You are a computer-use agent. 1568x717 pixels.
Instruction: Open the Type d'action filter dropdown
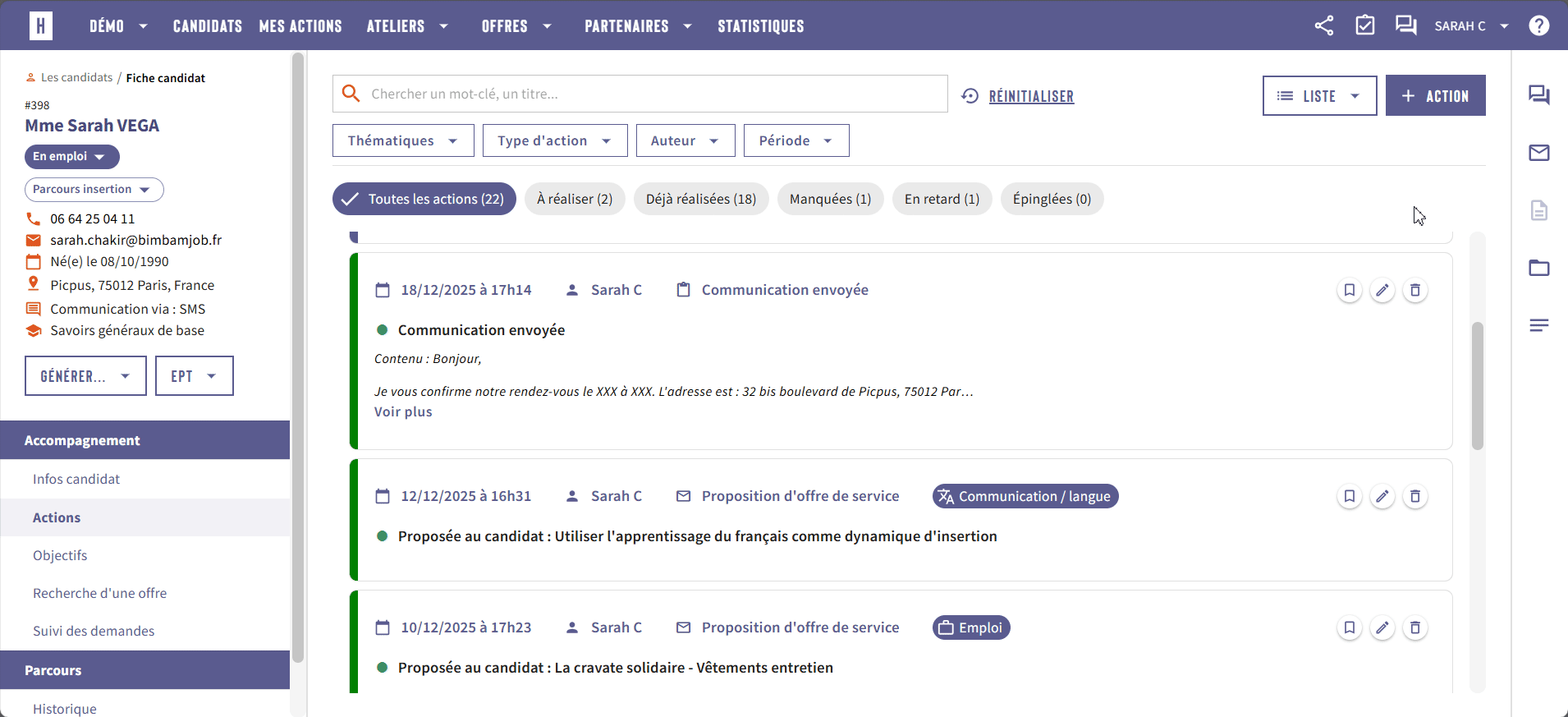coord(555,140)
